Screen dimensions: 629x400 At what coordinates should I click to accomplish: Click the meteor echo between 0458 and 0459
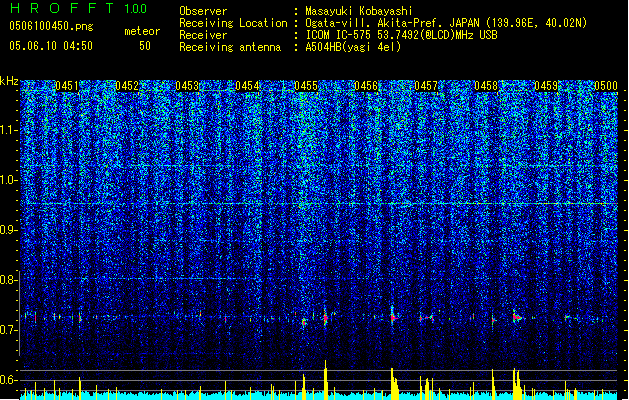pyautogui.click(x=517, y=317)
